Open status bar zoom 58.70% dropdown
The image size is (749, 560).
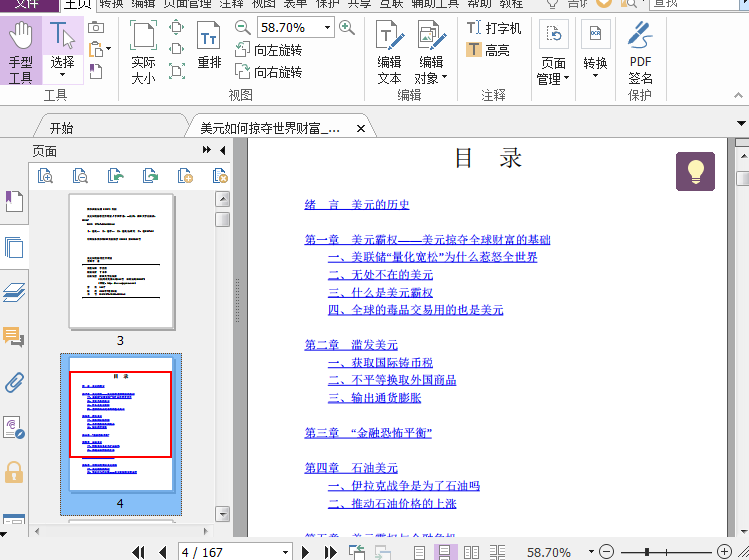click(x=591, y=552)
